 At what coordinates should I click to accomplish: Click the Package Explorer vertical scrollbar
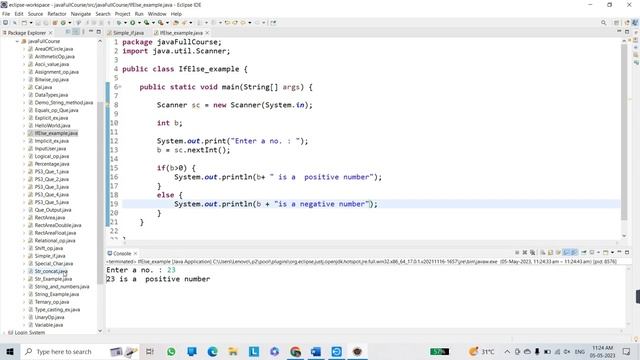tap(100, 192)
